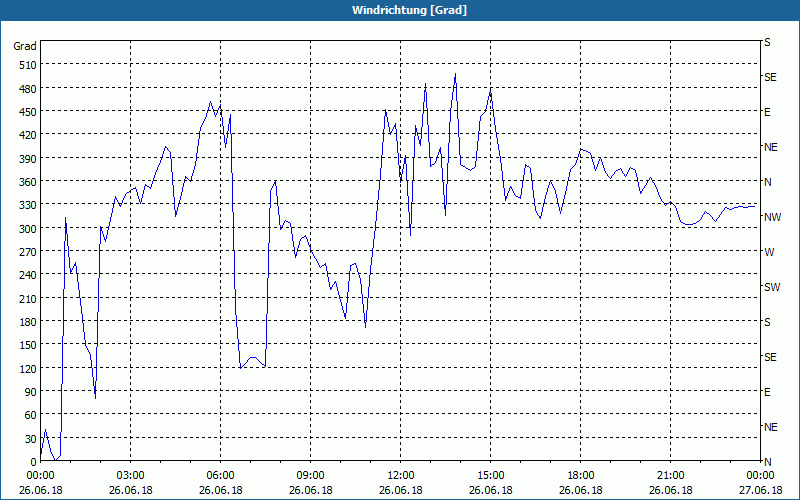Click the chart title Windrichtung [Grad]

pos(409,10)
